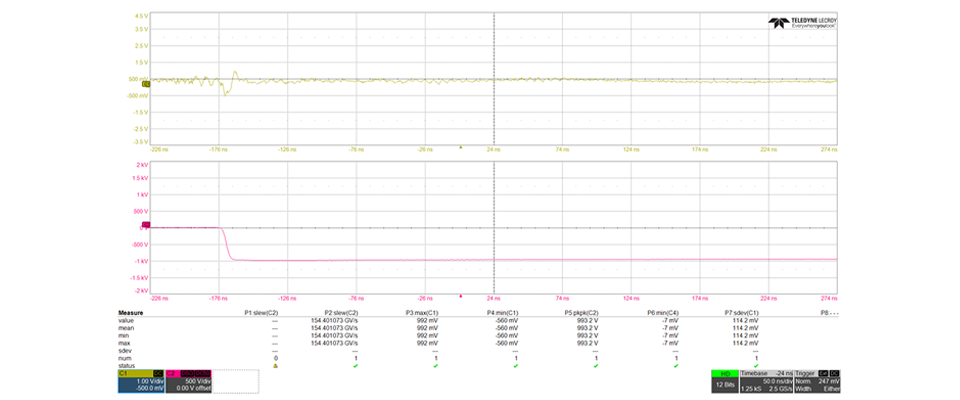
Task: Click the empty dashed descriptor slot beside C2
Action: point(236,380)
